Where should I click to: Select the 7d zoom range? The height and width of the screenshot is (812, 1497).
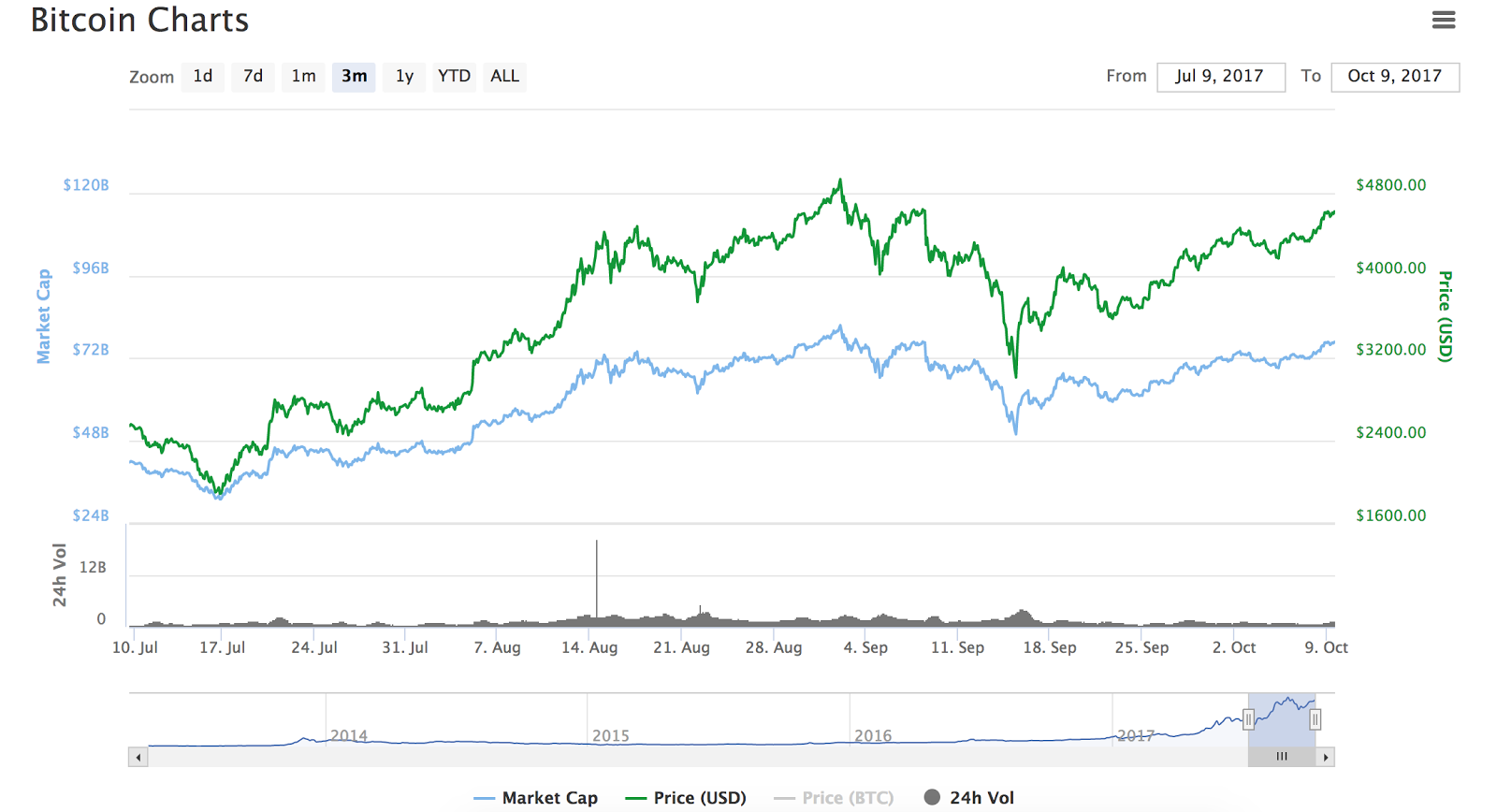point(254,77)
